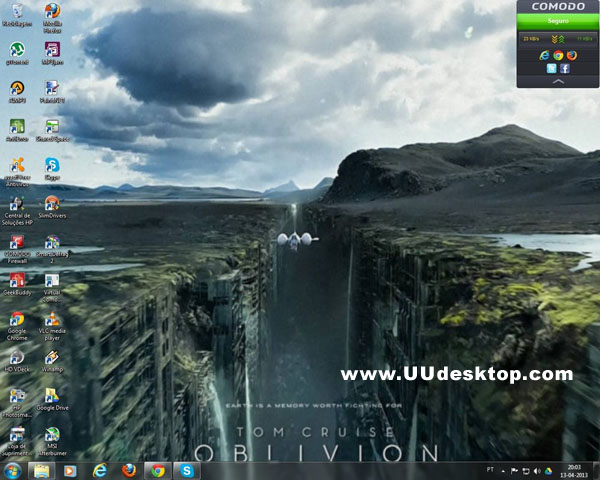Viewport: 600px width, 480px height.
Task: Launch Skype from the desktop shortcut
Action: [52, 168]
